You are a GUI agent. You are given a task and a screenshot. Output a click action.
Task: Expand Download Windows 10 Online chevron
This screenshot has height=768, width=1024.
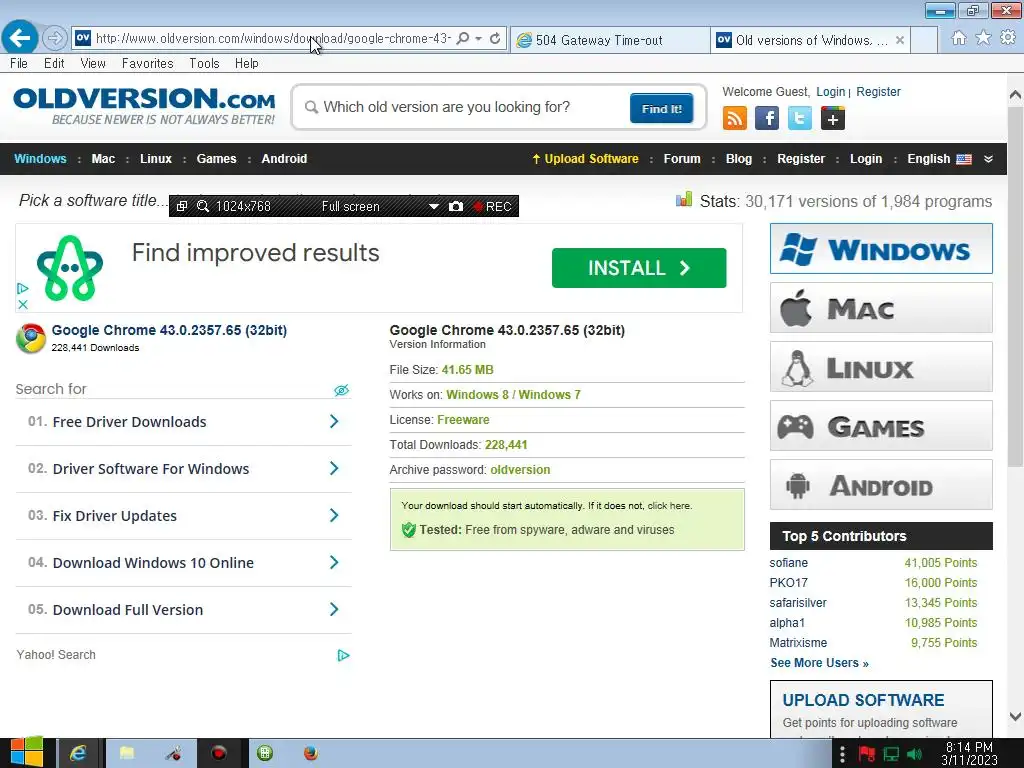click(x=334, y=562)
